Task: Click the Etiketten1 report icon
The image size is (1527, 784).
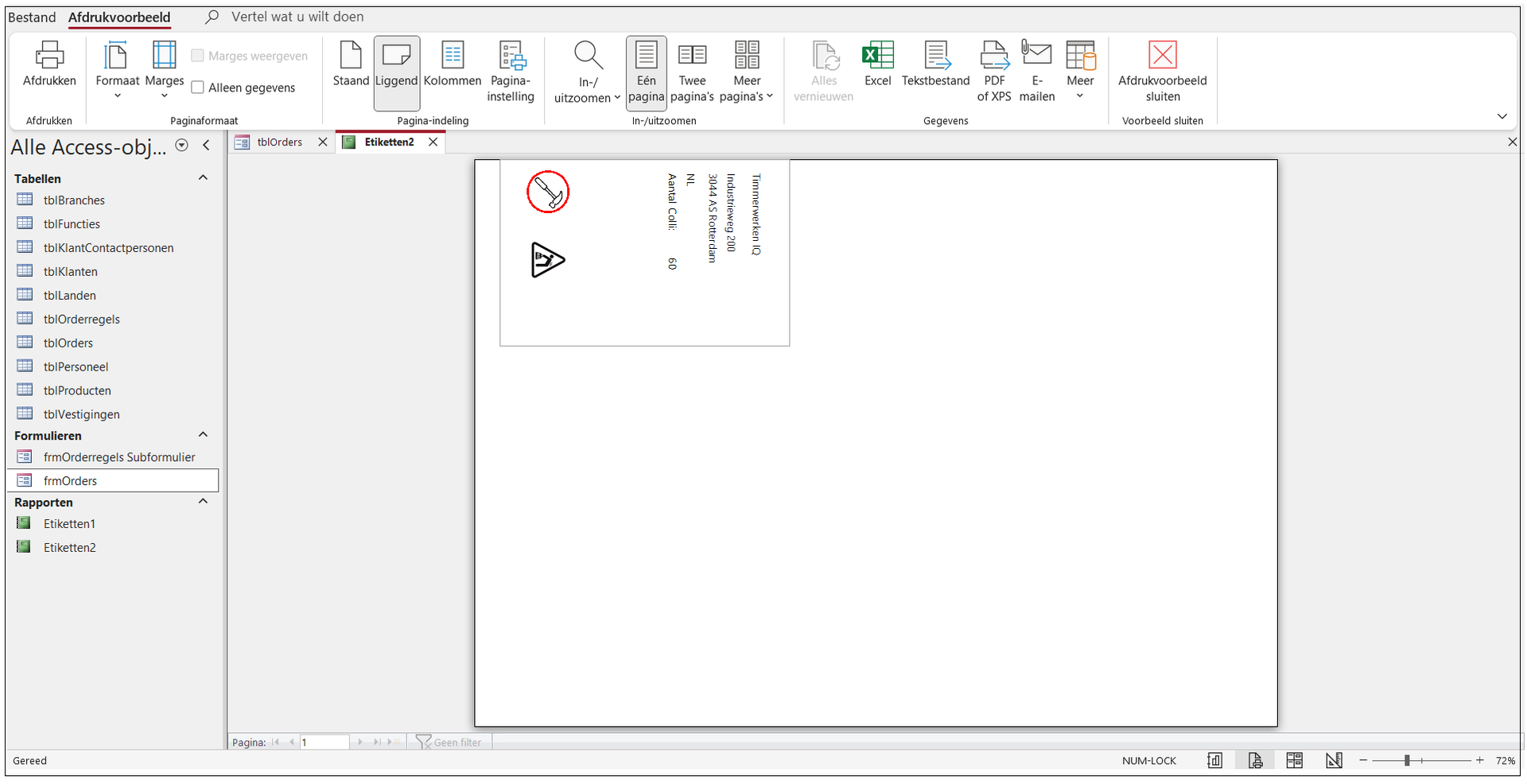Action: (x=25, y=523)
